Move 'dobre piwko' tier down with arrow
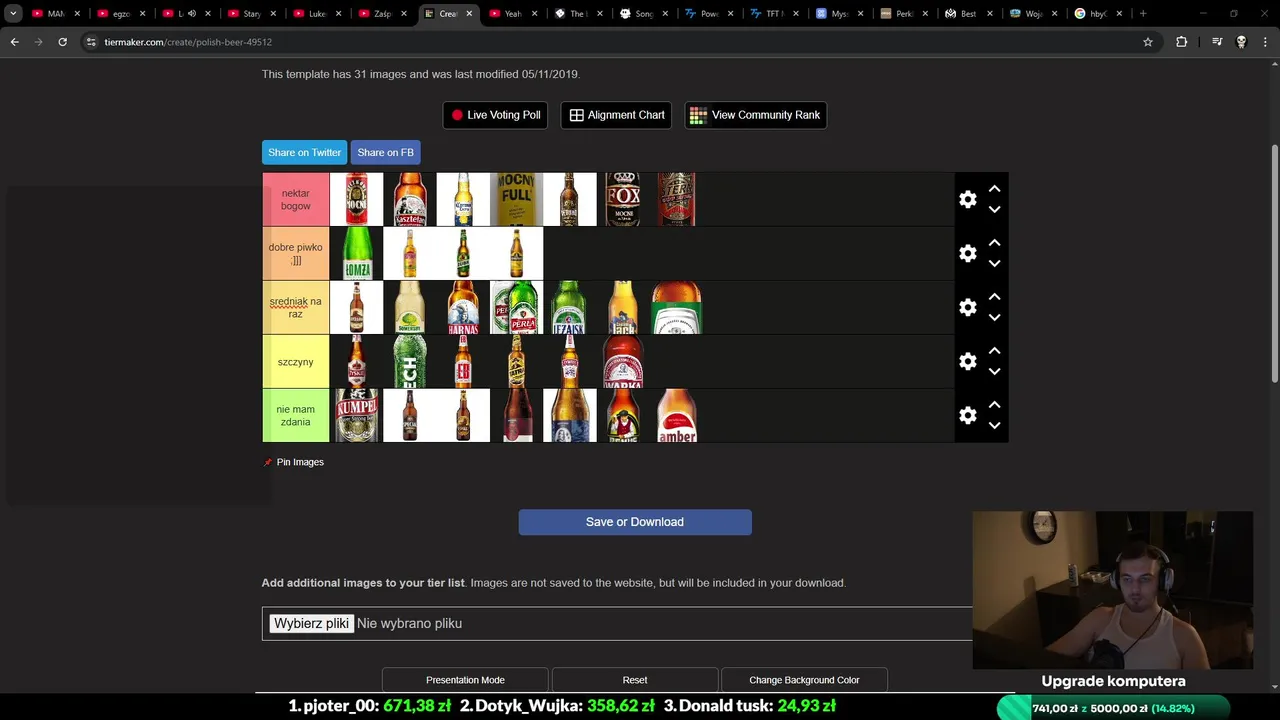Image resolution: width=1280 pixels, height=720 pixels. (x=994, y=264)
